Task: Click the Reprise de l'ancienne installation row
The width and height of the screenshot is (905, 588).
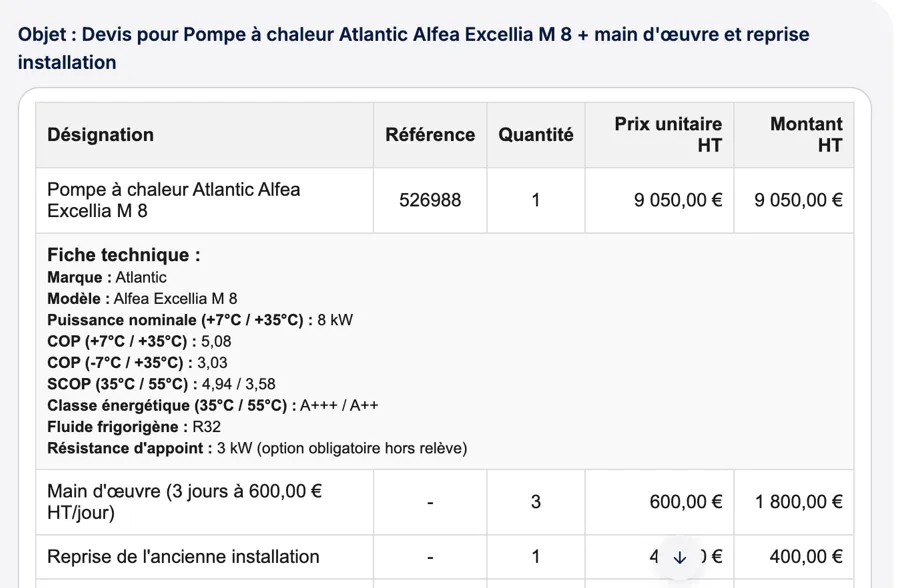Action: click(x=445, y=557)
